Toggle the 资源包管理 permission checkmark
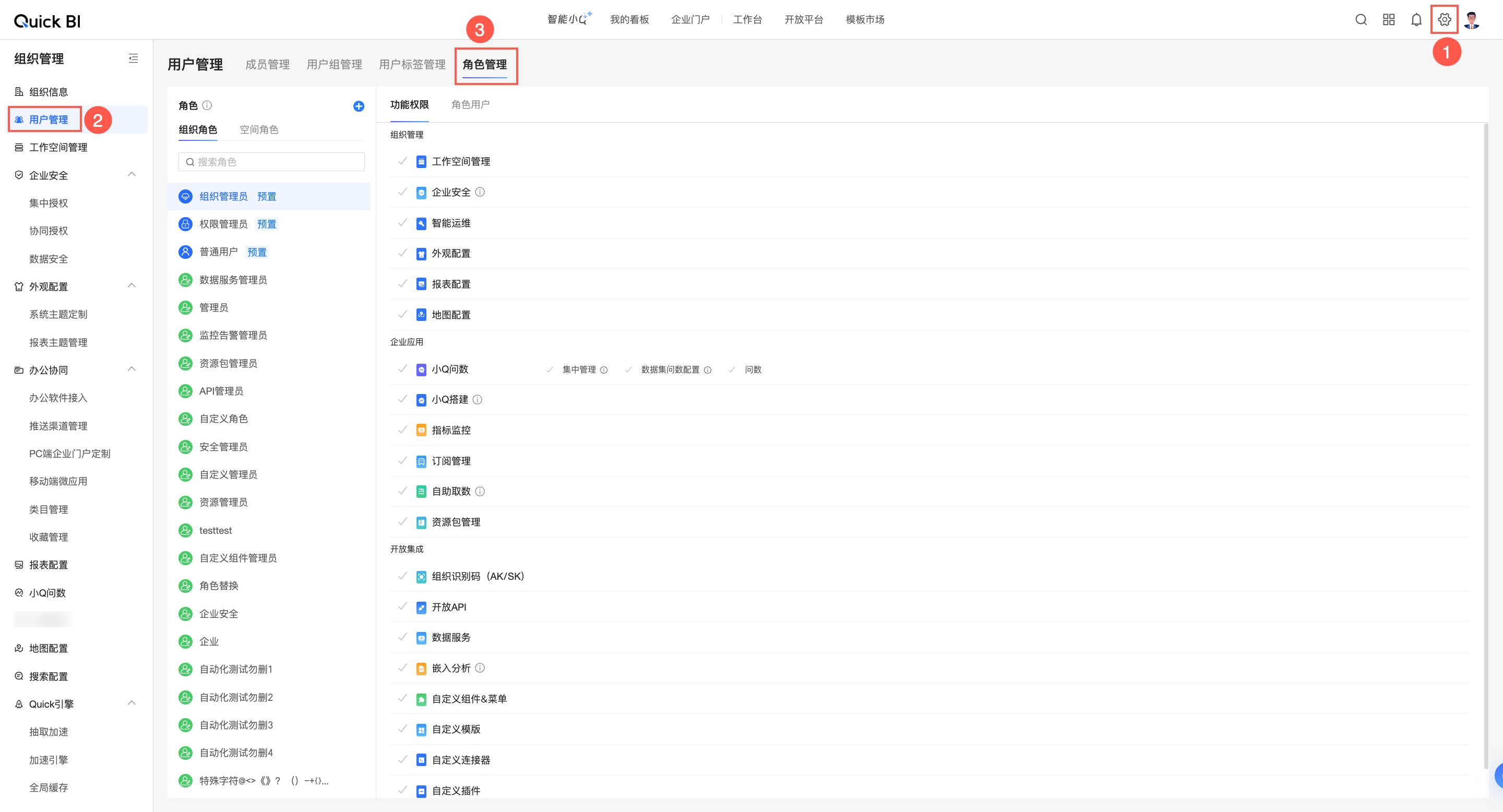Screen dimensions: 1503x812 [402, 522]
